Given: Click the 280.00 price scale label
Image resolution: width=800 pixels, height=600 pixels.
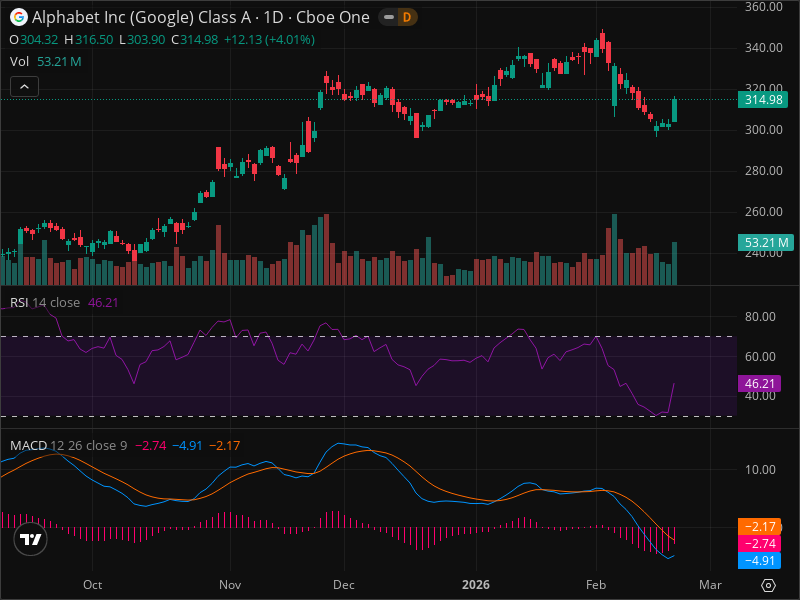Looking at the screenshot, I should [x=764, y=170].
